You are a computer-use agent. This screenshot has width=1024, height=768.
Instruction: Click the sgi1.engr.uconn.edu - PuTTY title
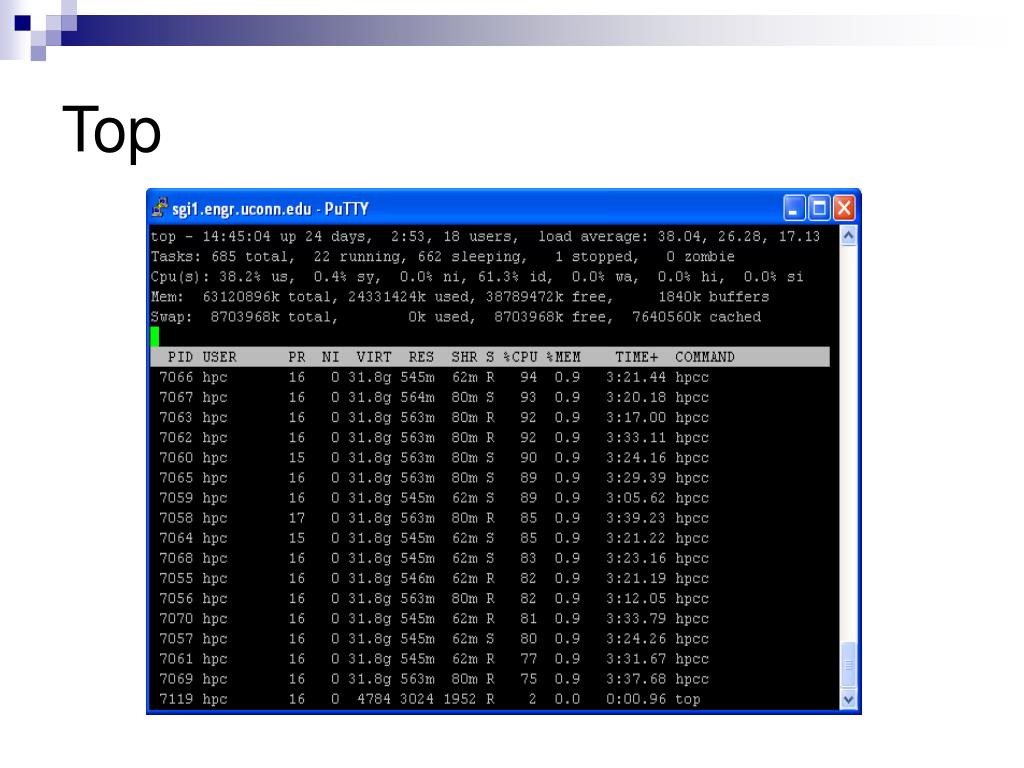coord(270,209)
